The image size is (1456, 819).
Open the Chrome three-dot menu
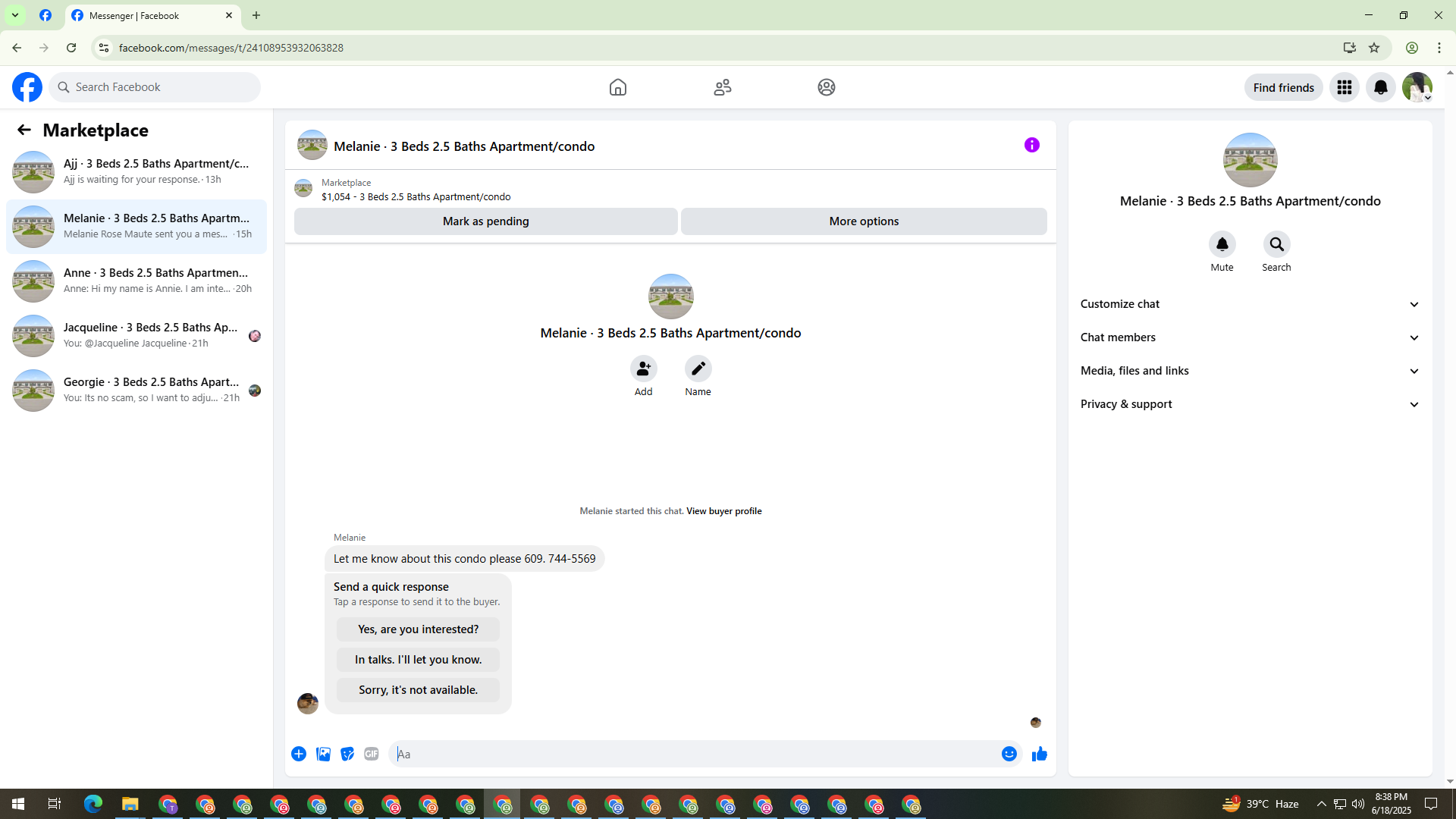click(1439, 48)
